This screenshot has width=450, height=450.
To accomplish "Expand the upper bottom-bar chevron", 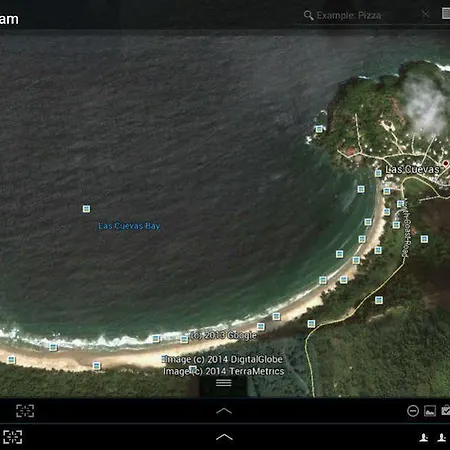I will pyautogui.click(x=224, y=411).
